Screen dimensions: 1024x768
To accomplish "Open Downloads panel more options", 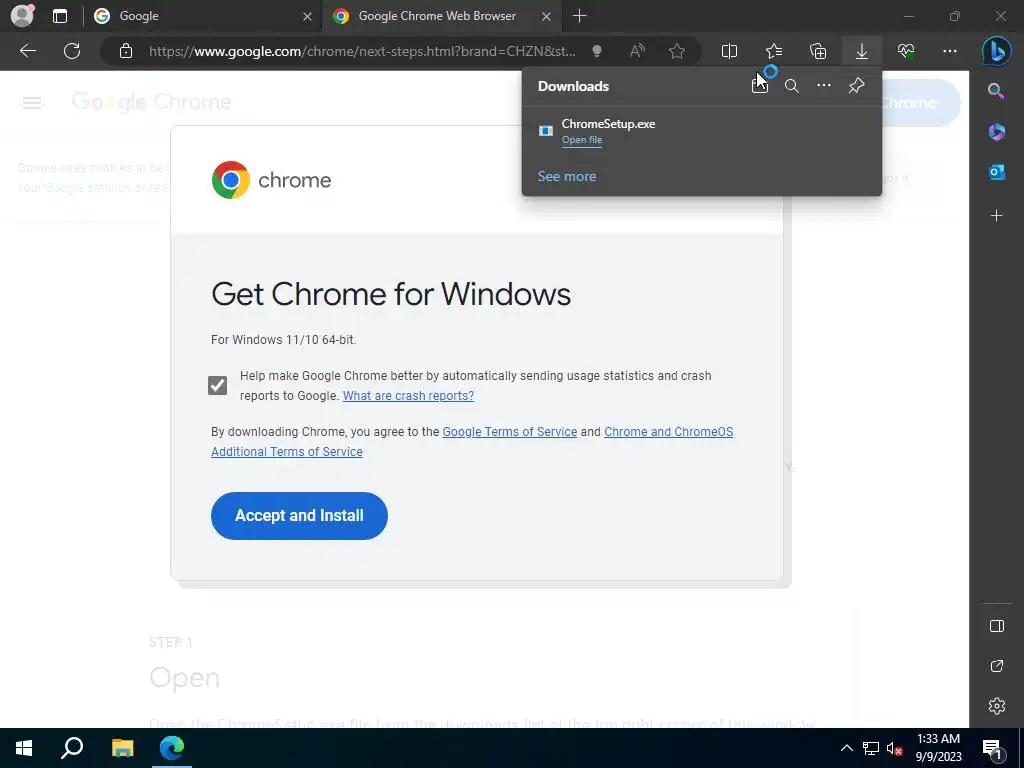I will (824, 86).
